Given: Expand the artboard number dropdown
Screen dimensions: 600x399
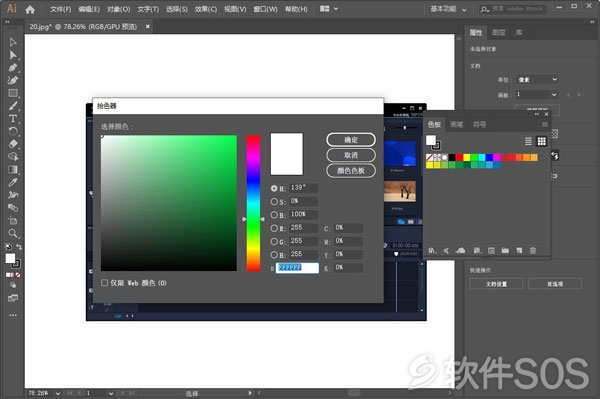Looking at the screenshot, I should point(537,94).
